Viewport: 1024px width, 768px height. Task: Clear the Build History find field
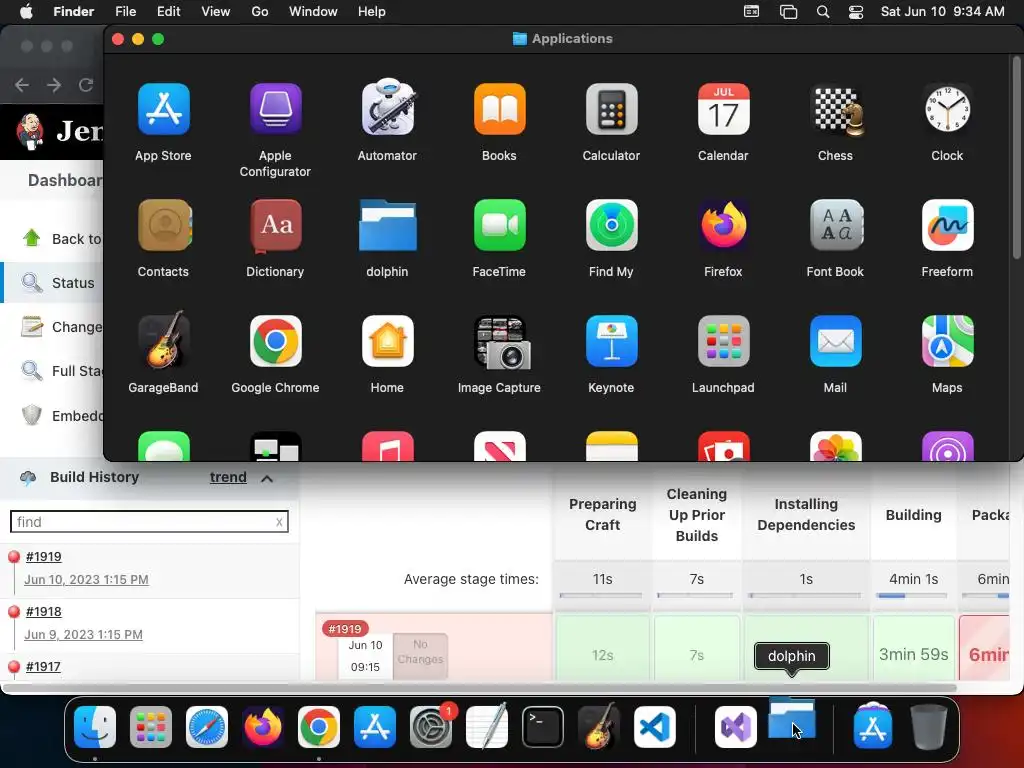(x=279, y=522)
